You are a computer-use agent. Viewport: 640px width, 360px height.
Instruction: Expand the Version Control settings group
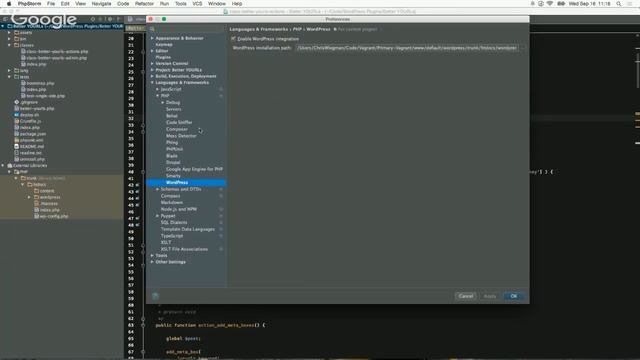[x=152, y=64]
